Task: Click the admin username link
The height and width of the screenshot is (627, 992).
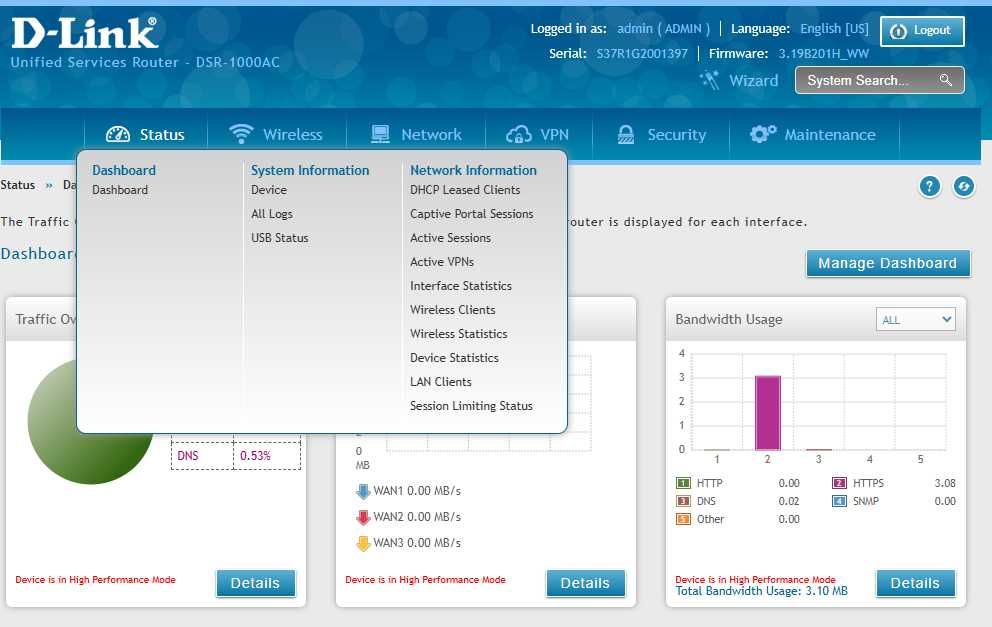Action: [635, 29]
